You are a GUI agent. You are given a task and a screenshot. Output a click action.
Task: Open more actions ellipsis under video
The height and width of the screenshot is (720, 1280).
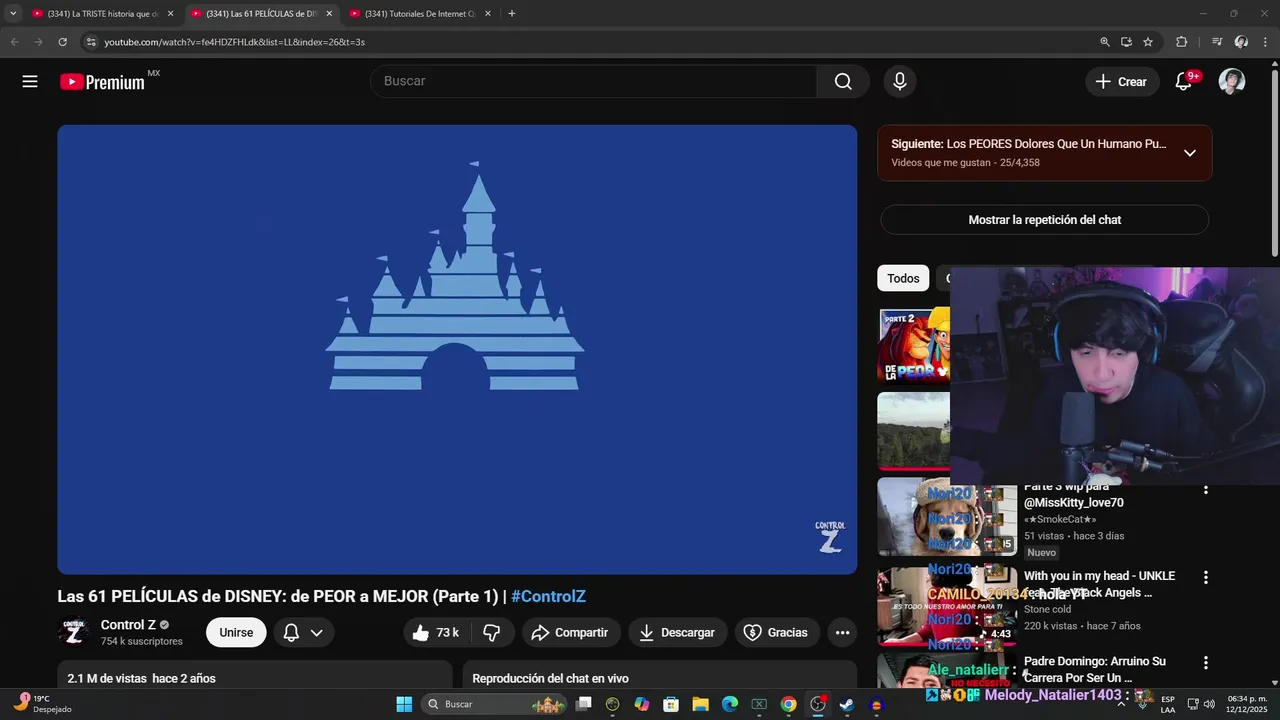click(842, 632)
